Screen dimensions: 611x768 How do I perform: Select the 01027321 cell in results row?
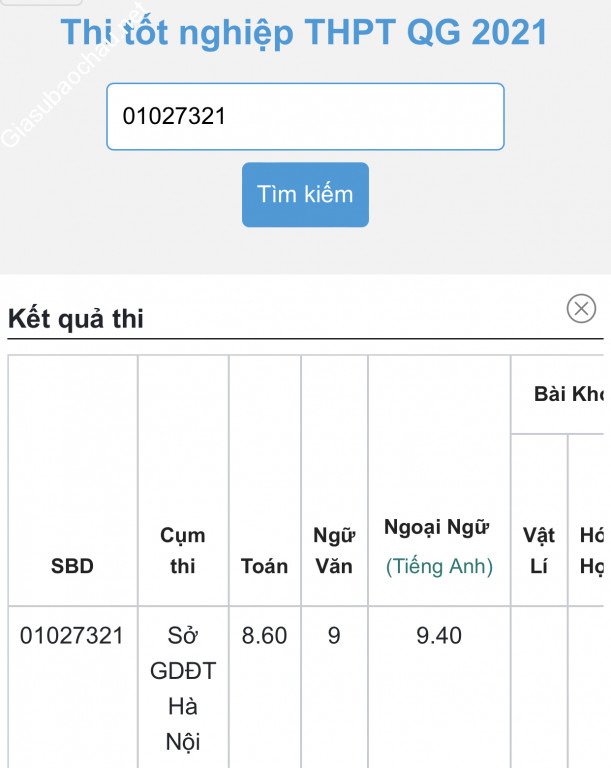(x=72, y=635)
